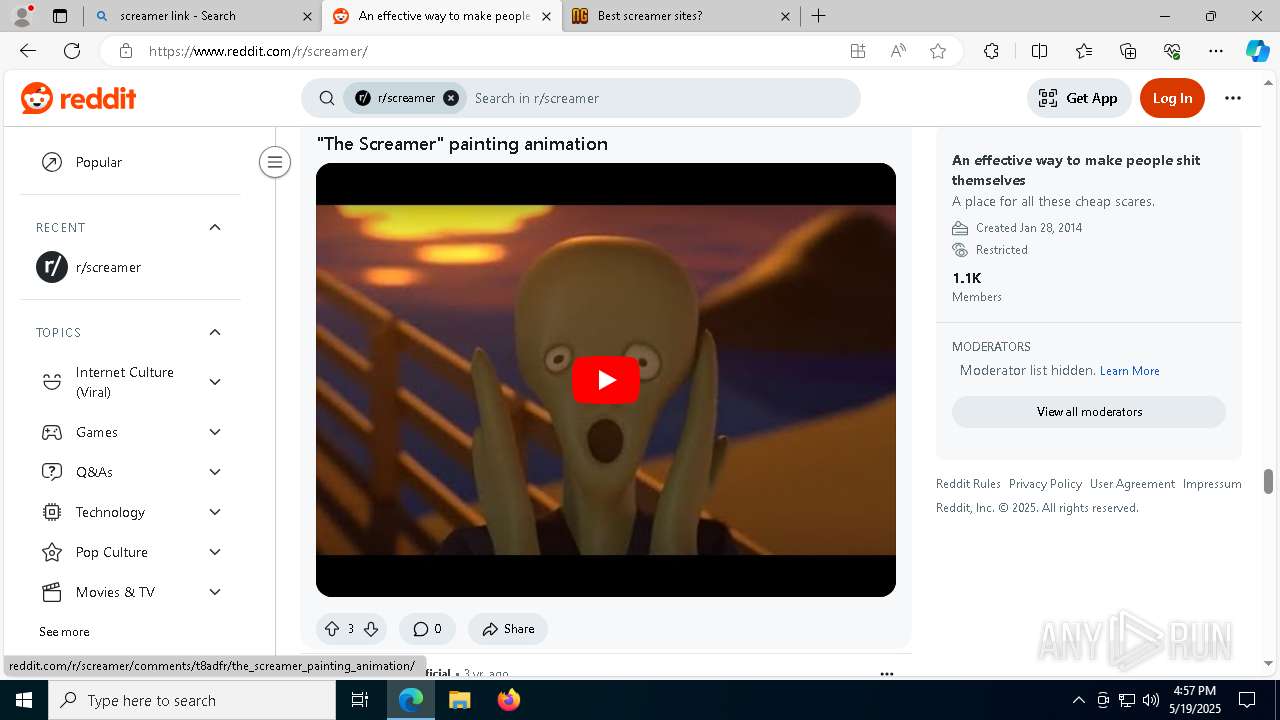
Task: Open Reddit's three-dot more options menu
Action: 1233,98
